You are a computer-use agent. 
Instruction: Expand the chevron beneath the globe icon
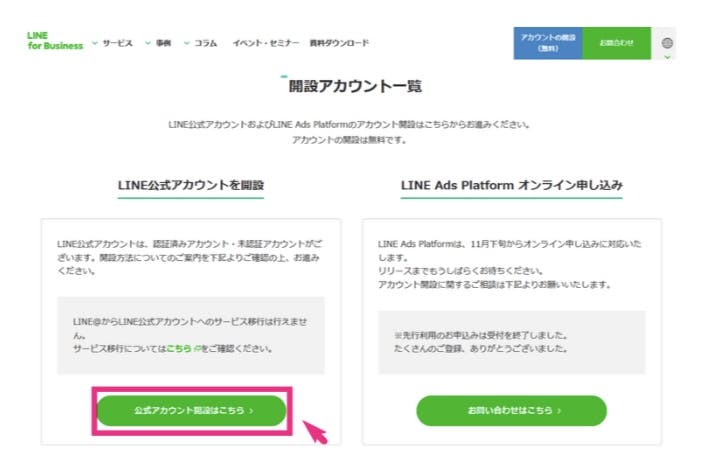click(x=668, y=57)
